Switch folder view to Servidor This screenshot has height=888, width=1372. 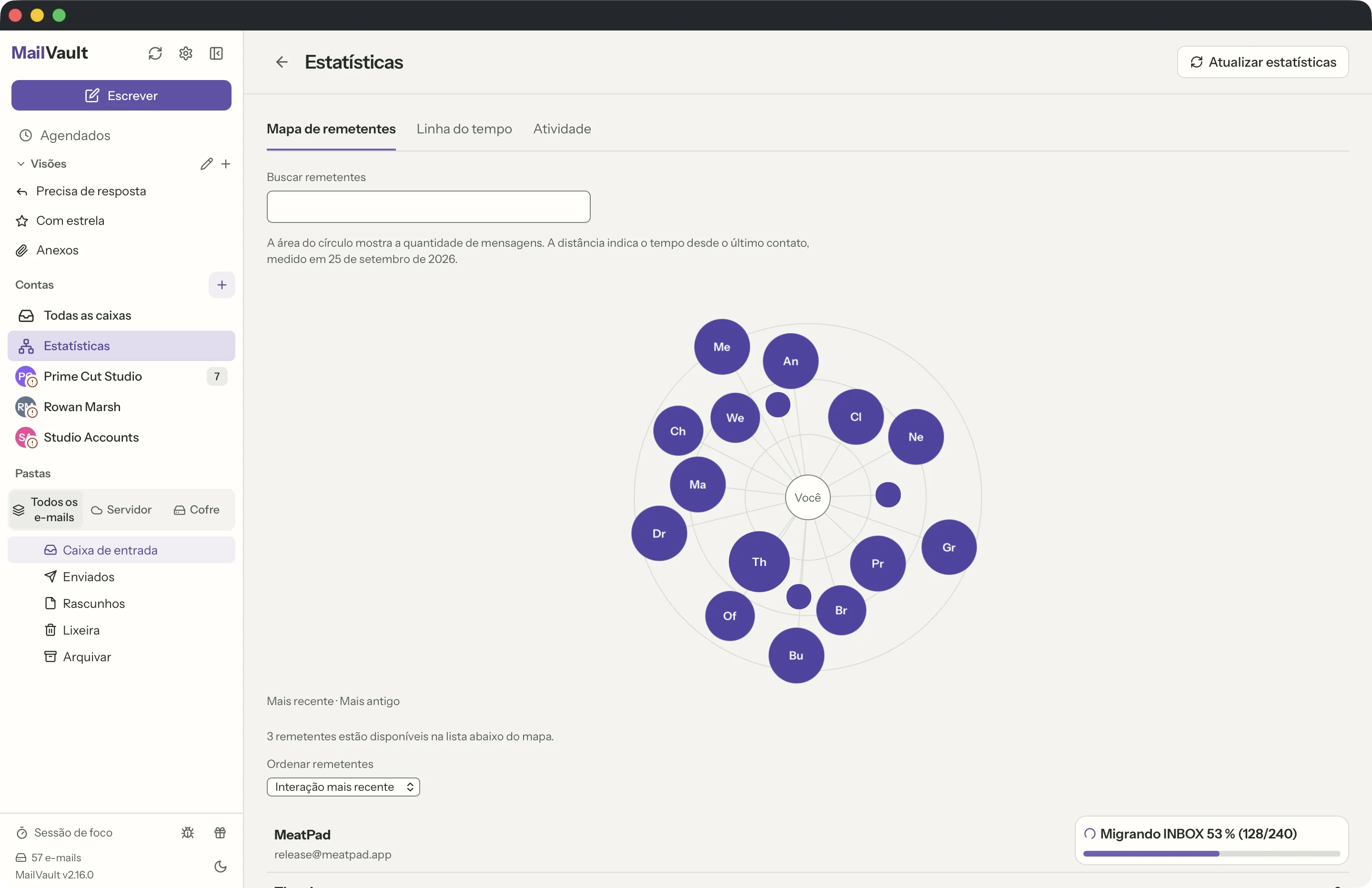click(121, 510)
